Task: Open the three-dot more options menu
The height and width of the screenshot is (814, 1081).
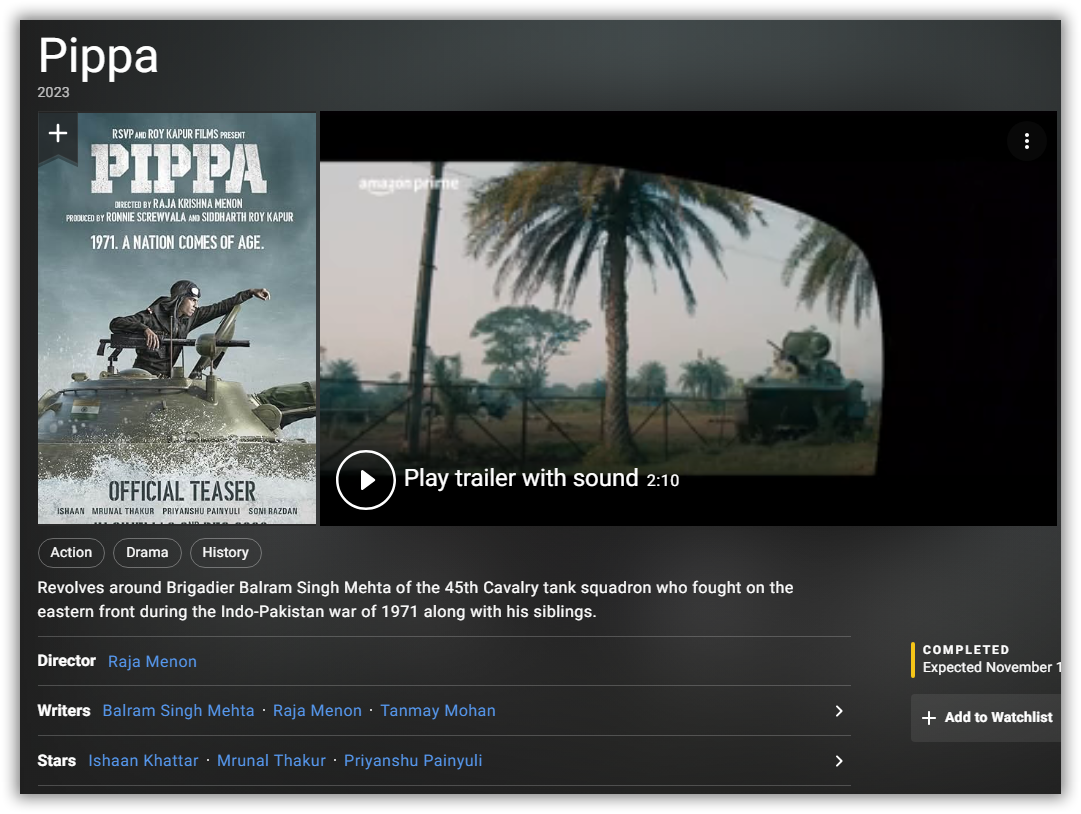Action: click(1027, 141)
